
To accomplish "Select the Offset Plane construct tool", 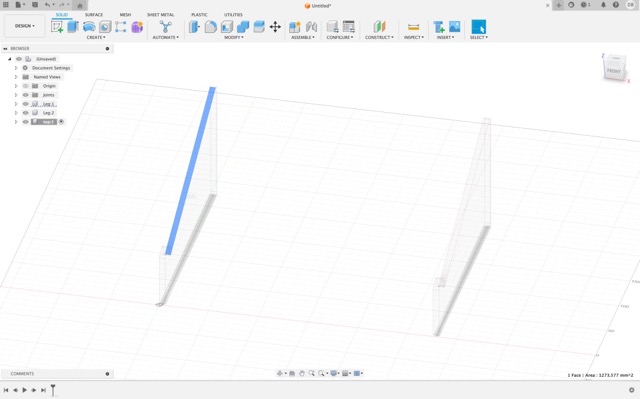I will [x=379, y=27].
